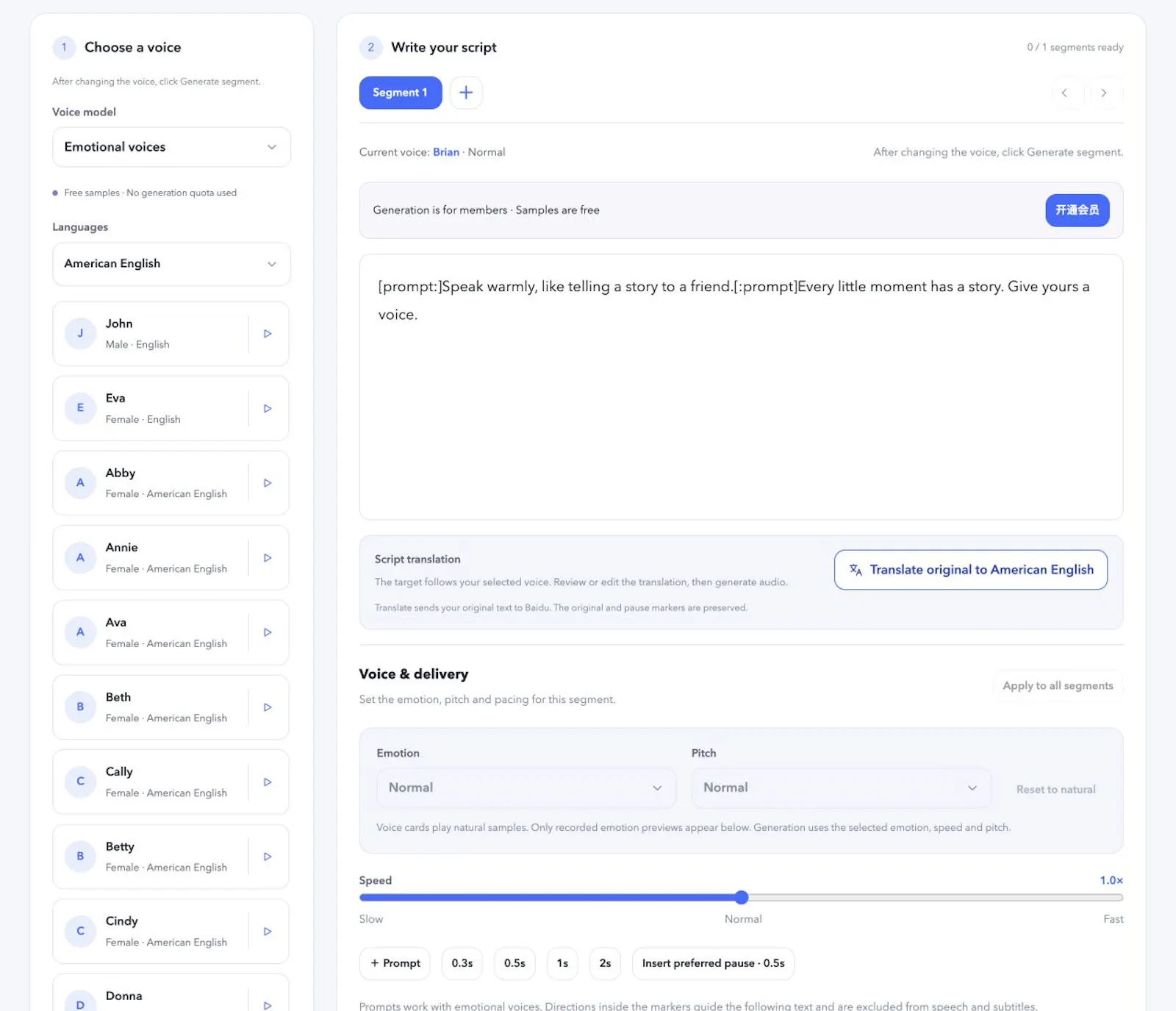The image size is (1176, 1011).
Task: Play Ava's voice sample
Action: tap(268, 632)
